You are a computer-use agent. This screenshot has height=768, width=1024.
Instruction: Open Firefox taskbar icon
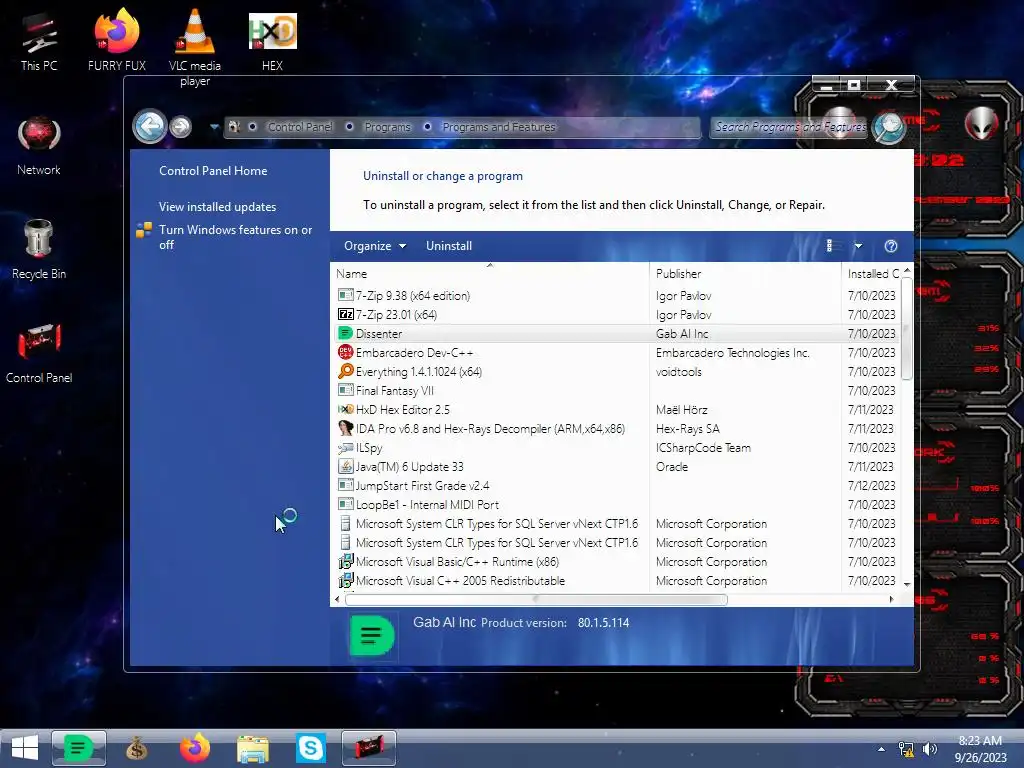click(x=195, y=748)
